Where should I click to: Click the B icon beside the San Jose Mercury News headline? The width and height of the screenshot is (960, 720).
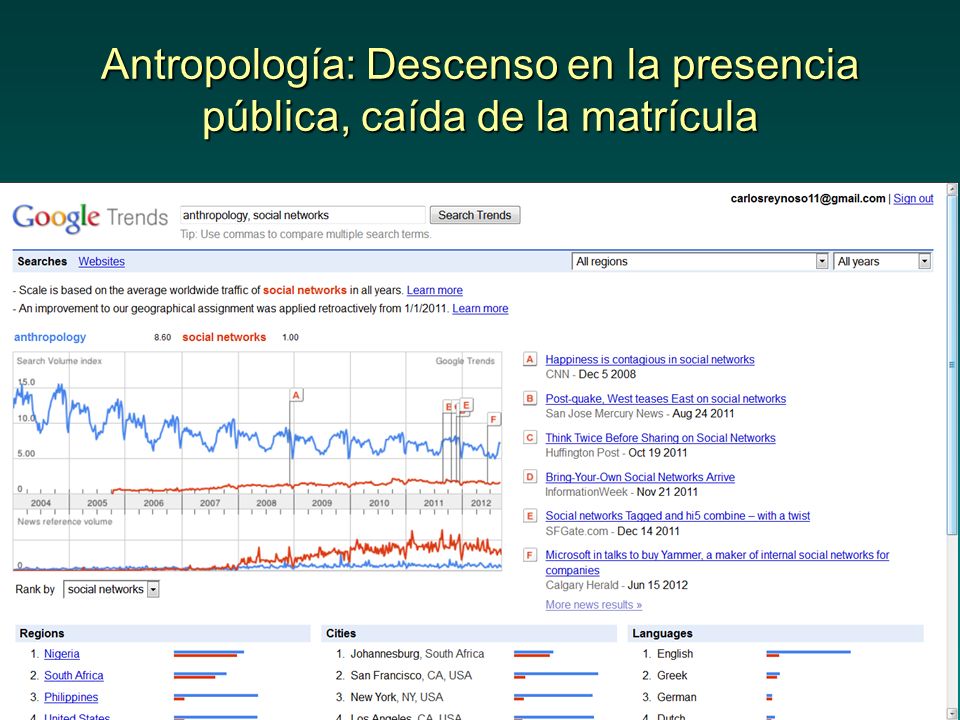tap(530, 399)
